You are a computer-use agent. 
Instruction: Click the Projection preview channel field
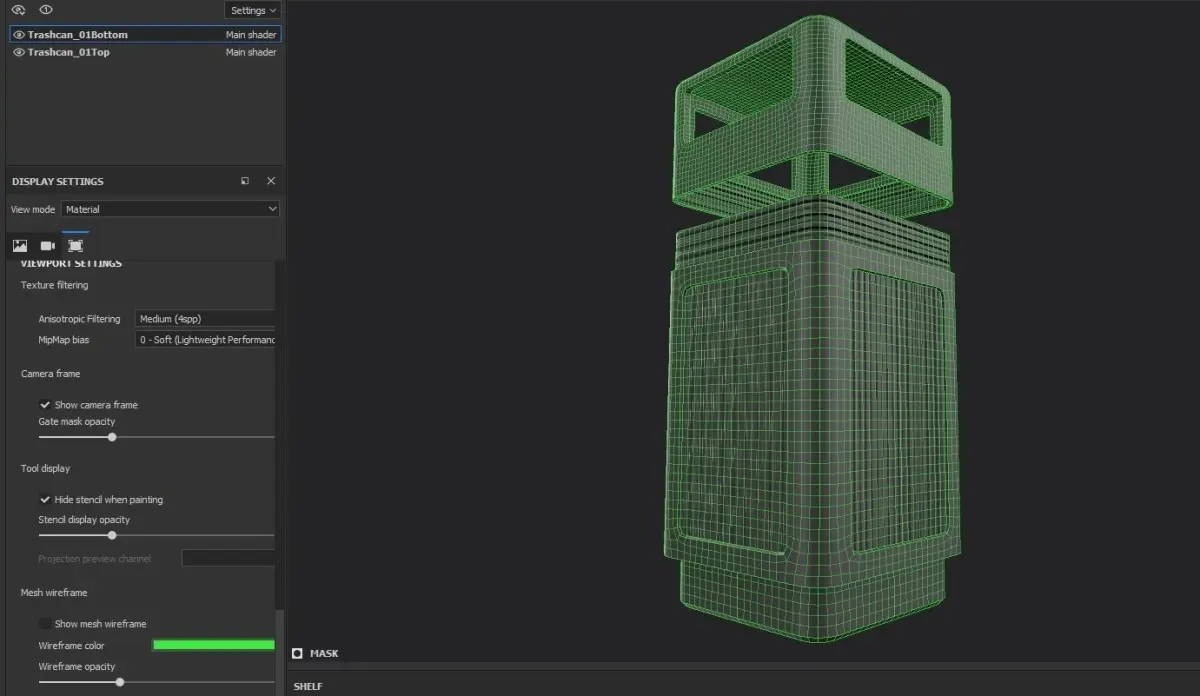point(228,558)
